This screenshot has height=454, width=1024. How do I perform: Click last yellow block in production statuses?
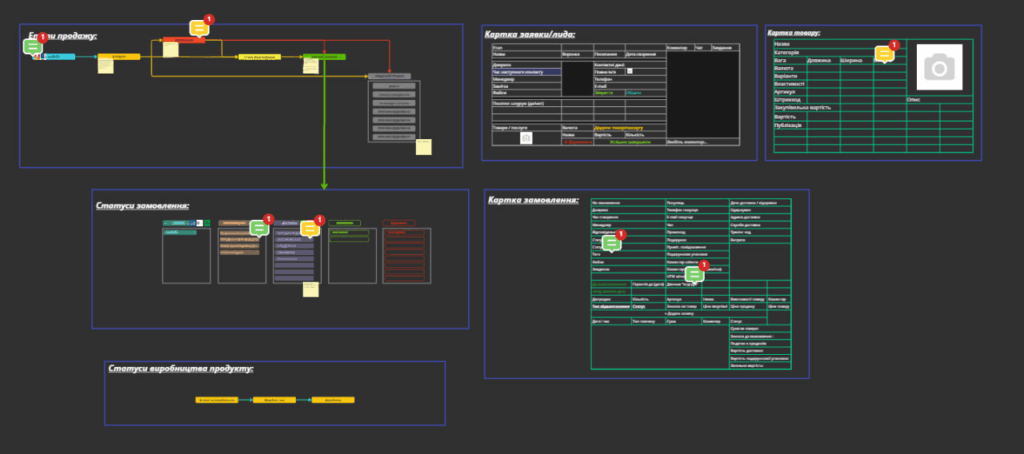point(333,400)
